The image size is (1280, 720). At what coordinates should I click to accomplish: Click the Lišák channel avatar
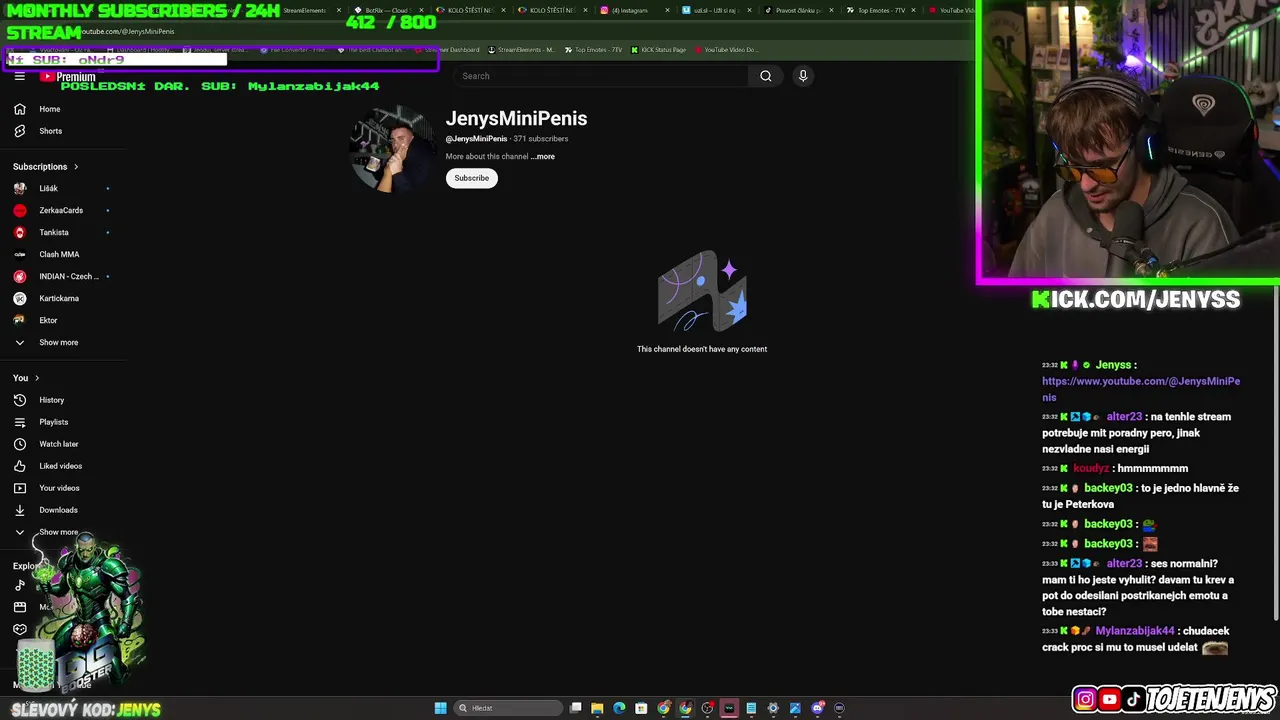coord(20,188)
